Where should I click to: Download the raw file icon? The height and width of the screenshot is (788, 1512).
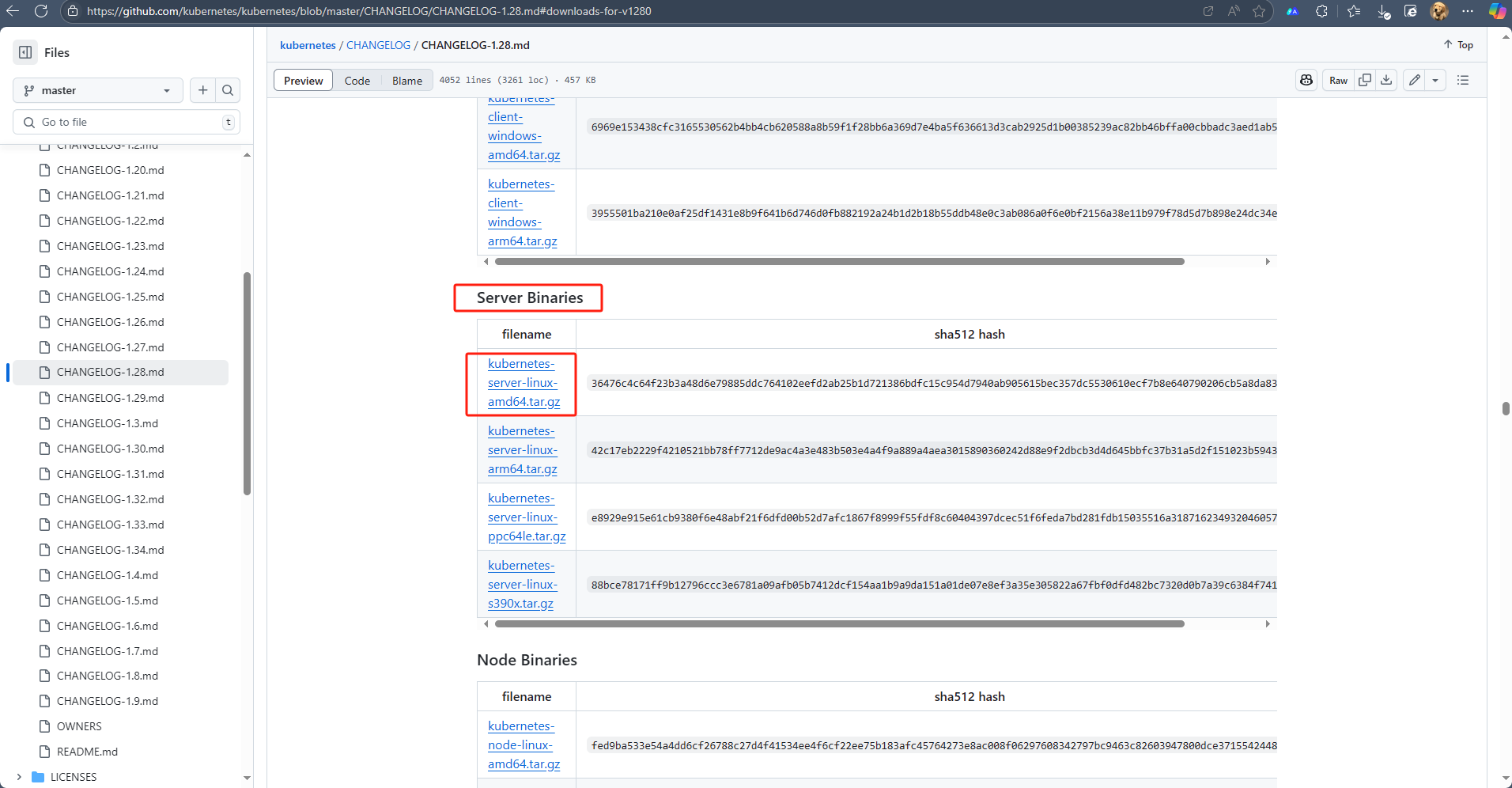[x=1386, y=80]
